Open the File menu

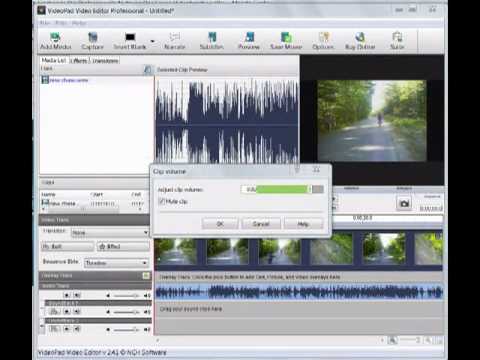point(45,23)
